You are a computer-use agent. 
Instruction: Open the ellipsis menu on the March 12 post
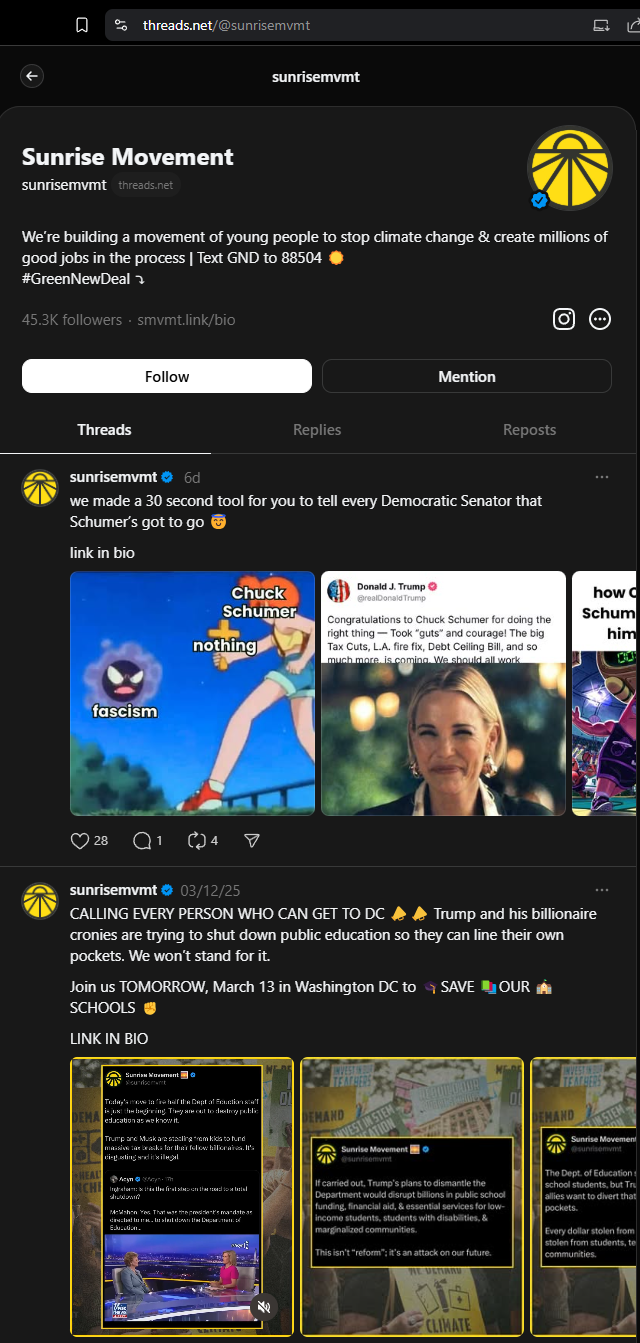pos(602,888)
